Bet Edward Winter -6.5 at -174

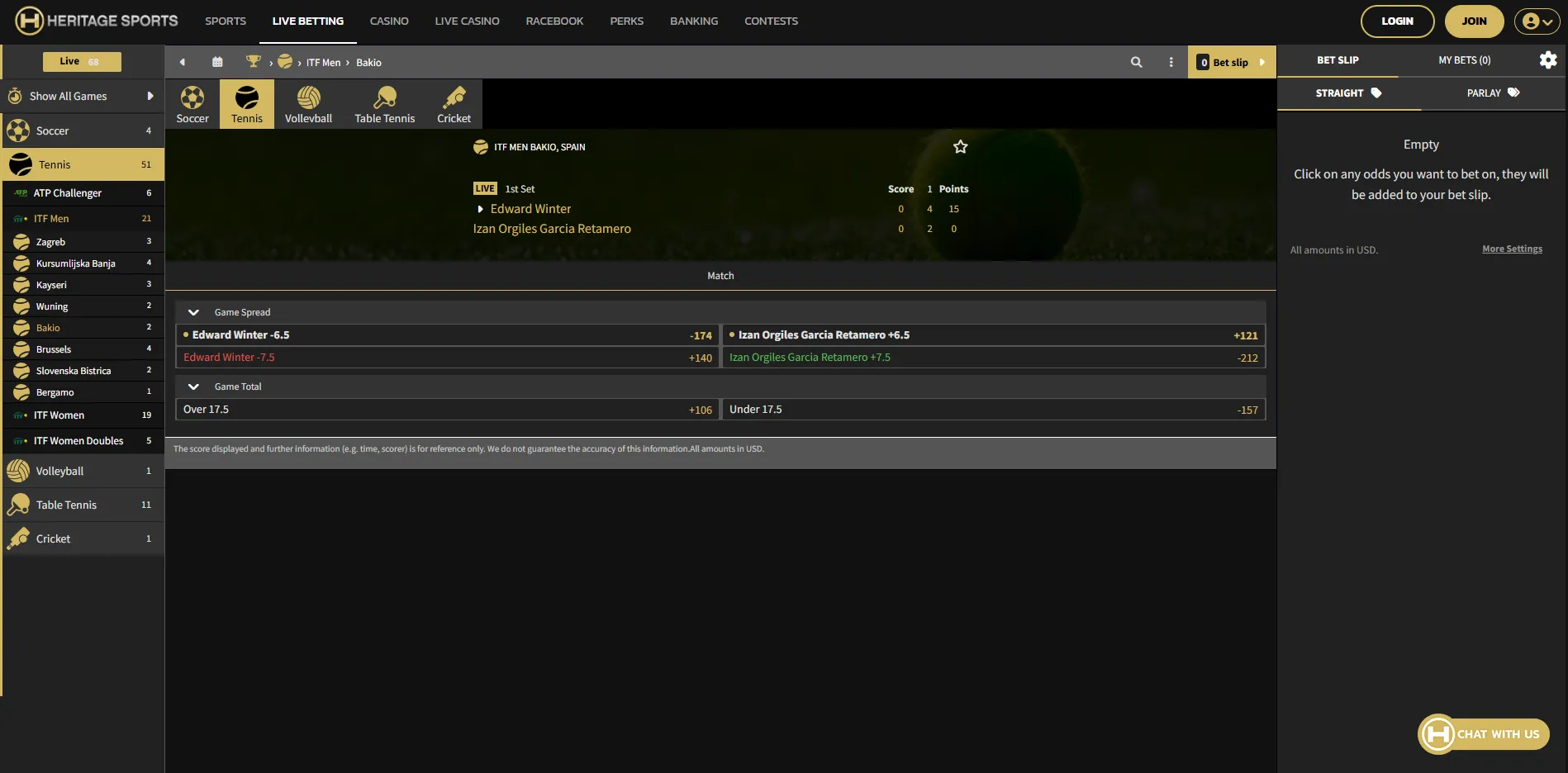[447, 335]
